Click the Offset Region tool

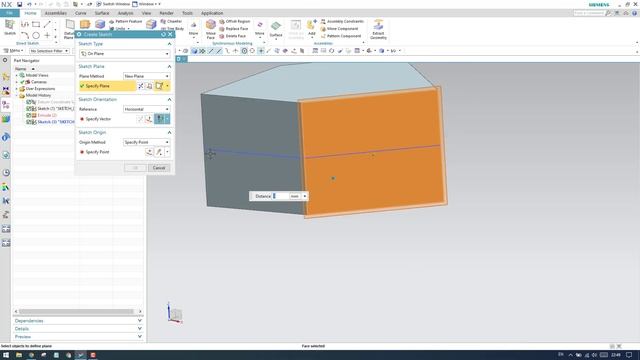click(x=235, y=21)
